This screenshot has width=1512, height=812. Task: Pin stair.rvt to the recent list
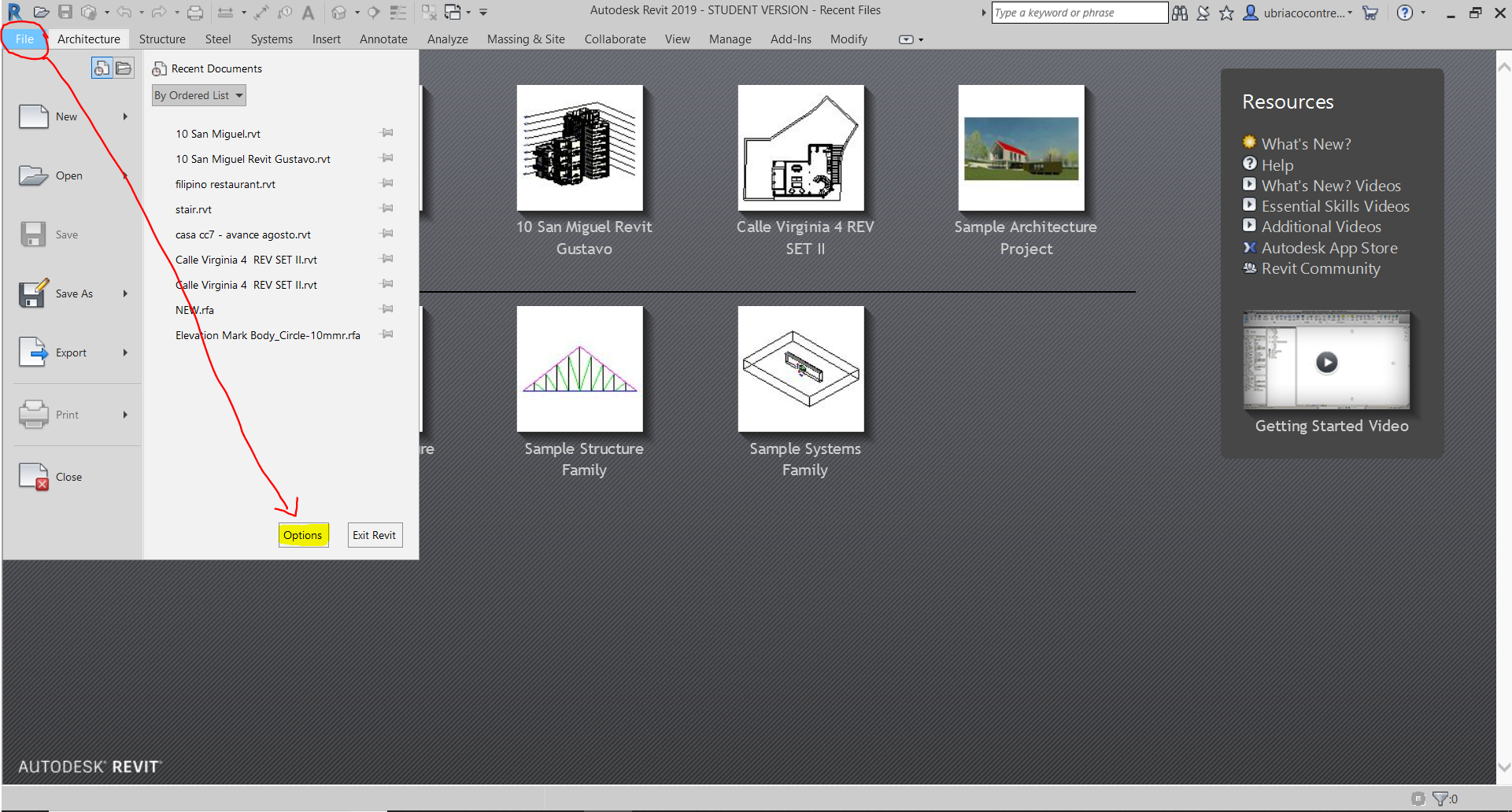click(x=387, y=209)
